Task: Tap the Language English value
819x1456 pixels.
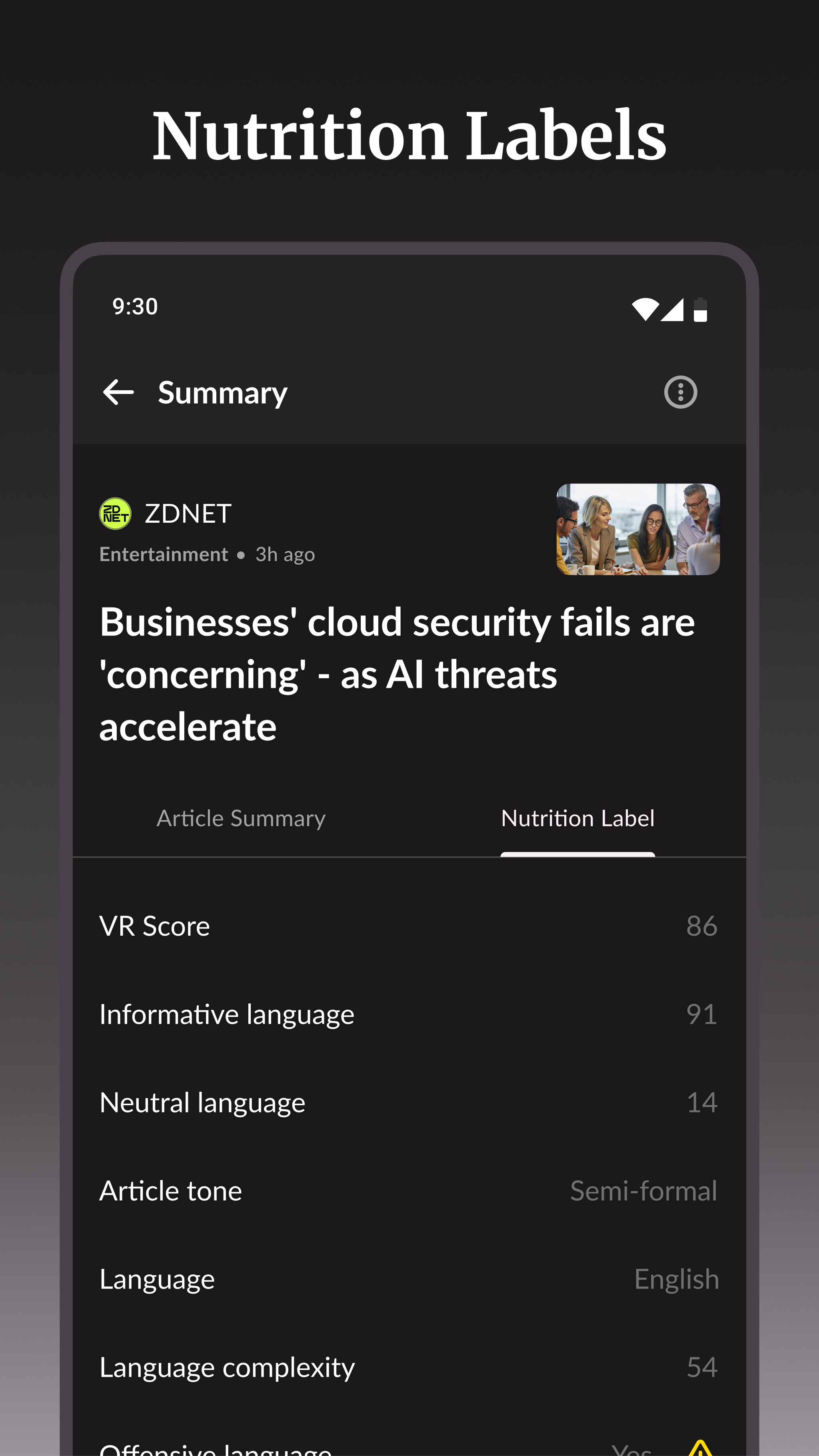Action: tap(676, 1278)
